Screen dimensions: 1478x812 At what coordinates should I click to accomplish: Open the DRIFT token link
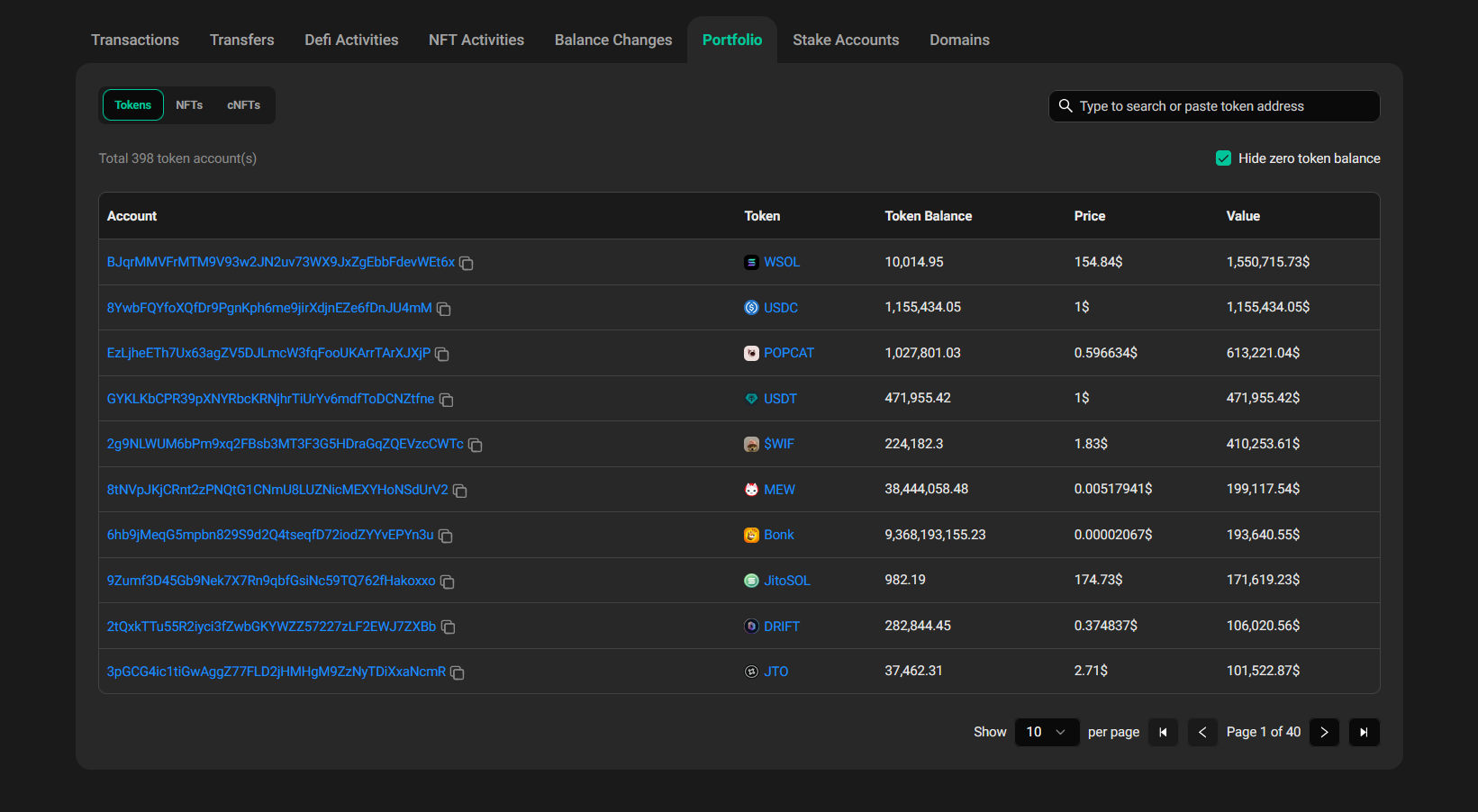pyautogui.click(x=782, y=627)
